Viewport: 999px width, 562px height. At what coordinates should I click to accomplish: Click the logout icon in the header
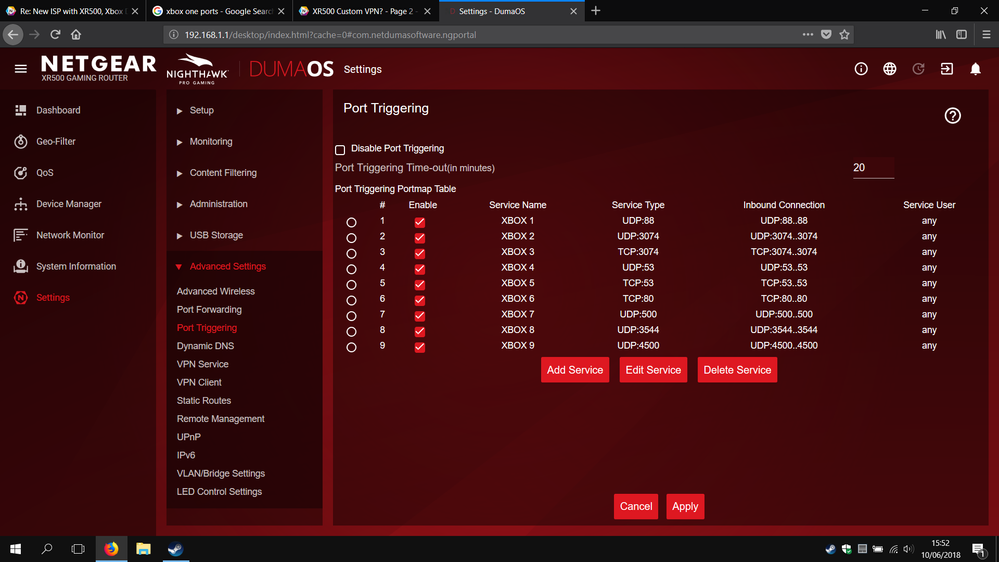(x=947, y=69)
